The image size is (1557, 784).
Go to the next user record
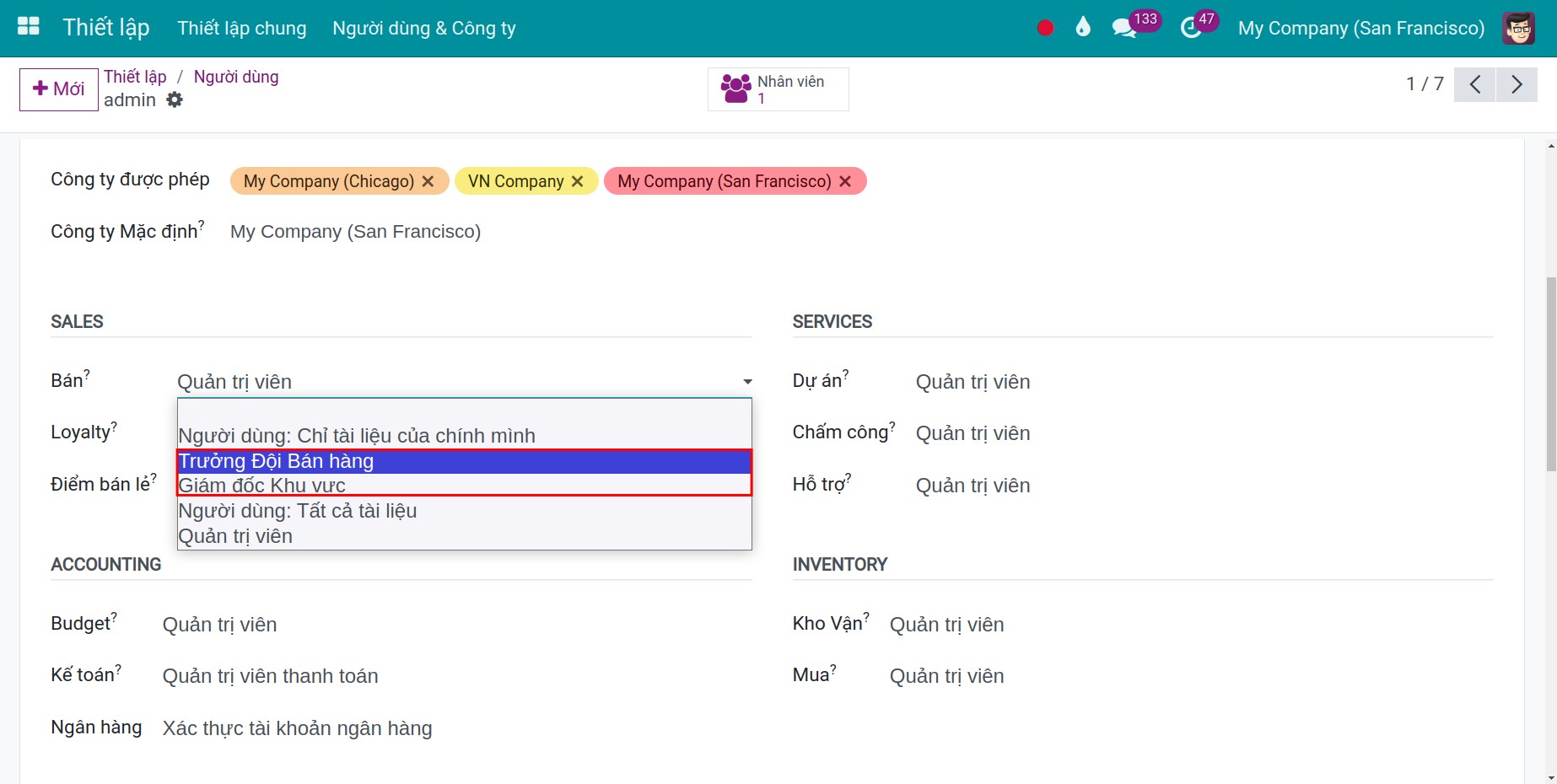[1517, 84]
